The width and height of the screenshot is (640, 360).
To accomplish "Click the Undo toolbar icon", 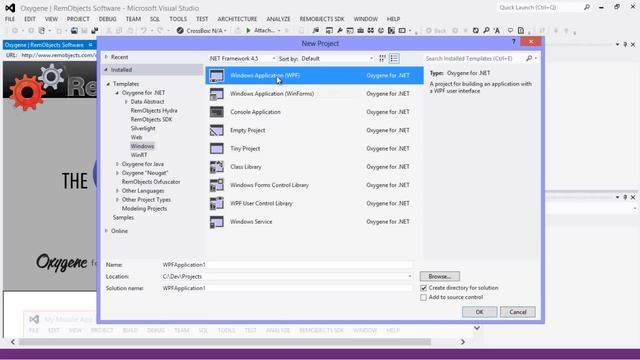I will 144,31.
